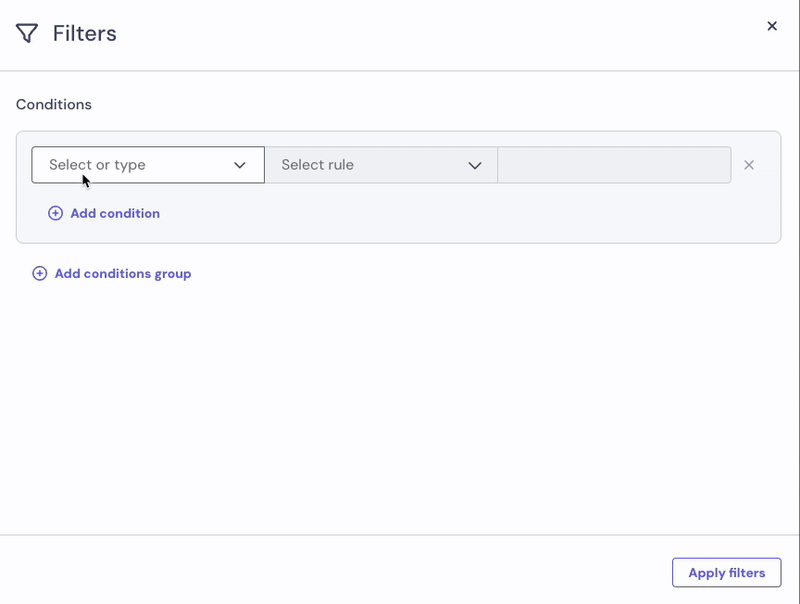The width and height of the screenshot is (800, 604).
Task: Click the funnel filter icon beside Filters
Action: point(27,33)
